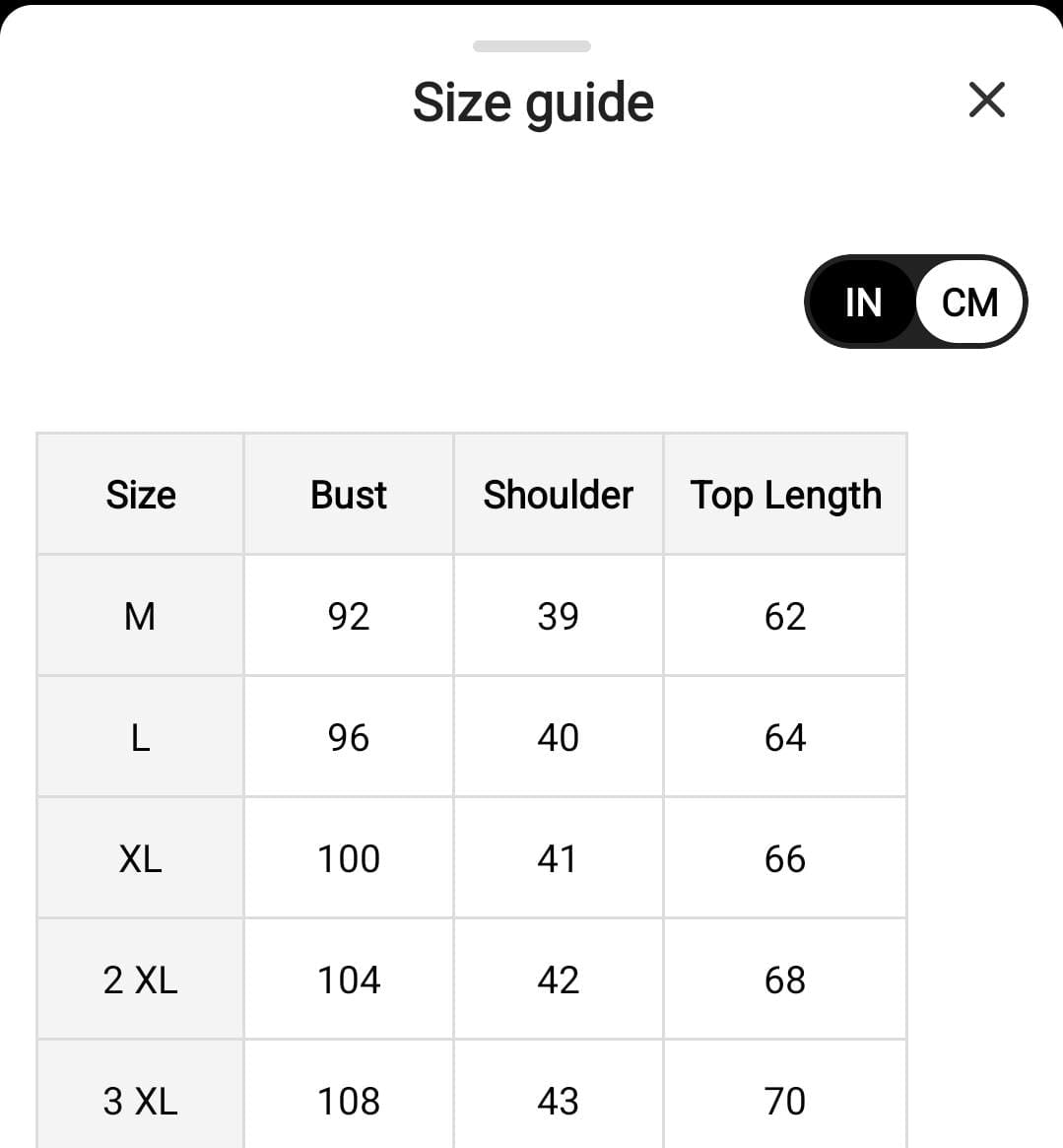Select the 3 XL size row label
This screenshot has height=1148, width=1063.
140,1101
